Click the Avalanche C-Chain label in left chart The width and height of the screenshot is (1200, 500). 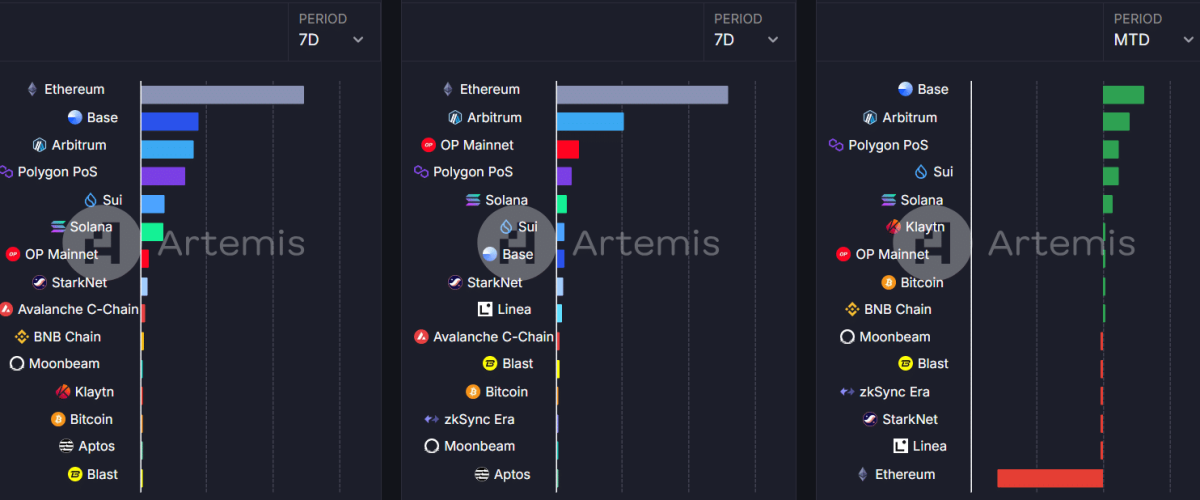pos(78,310)
